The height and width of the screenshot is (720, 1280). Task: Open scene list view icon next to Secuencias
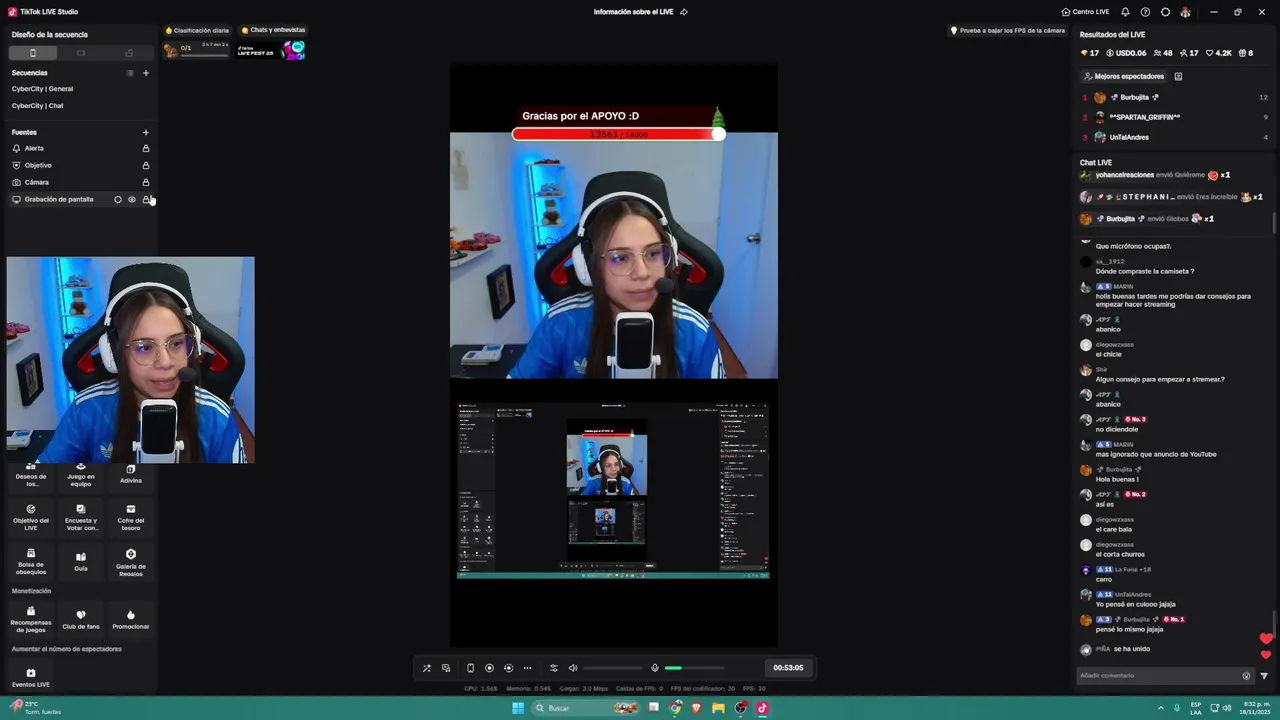pos(130,73)
